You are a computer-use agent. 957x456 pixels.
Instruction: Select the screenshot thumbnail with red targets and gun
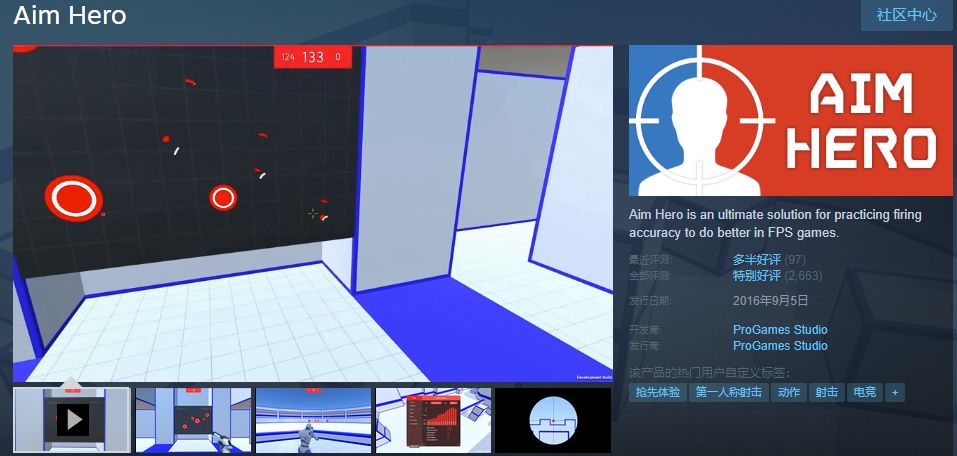coord(193,420)
